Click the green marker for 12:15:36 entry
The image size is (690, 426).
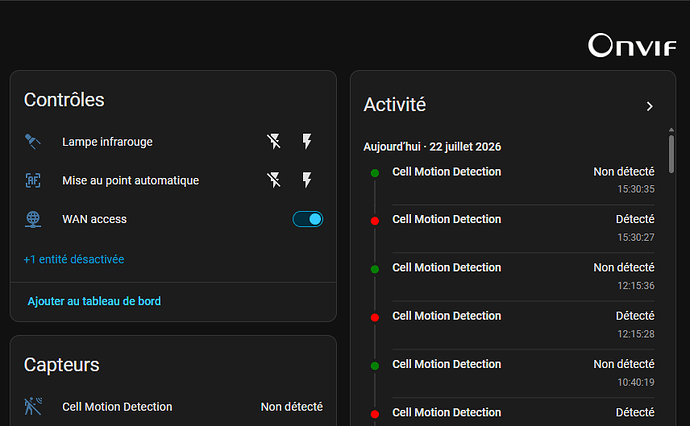(375, 269)
